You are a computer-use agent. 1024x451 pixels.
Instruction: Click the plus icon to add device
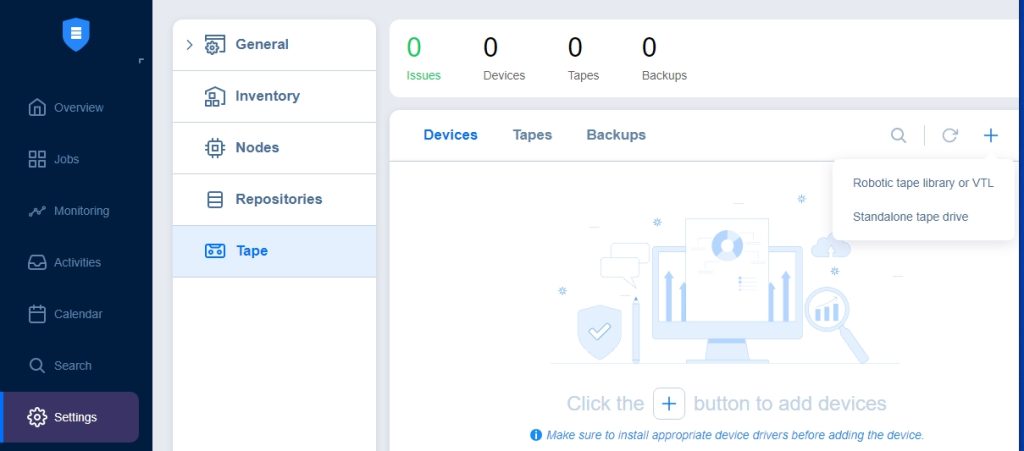tap(991, 135)
